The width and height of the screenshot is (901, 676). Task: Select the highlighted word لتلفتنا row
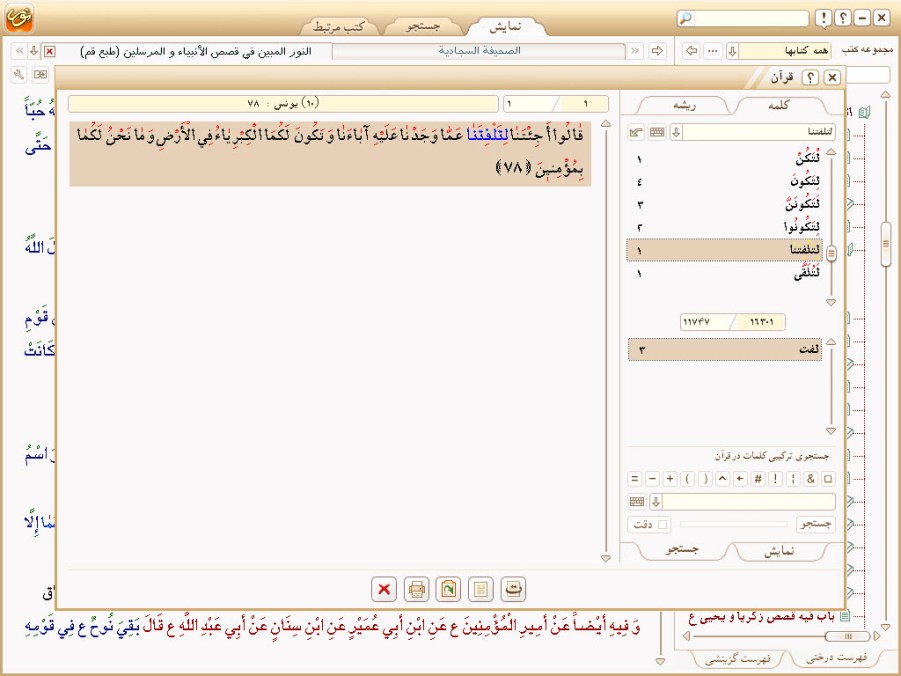(x=725, y=250)
